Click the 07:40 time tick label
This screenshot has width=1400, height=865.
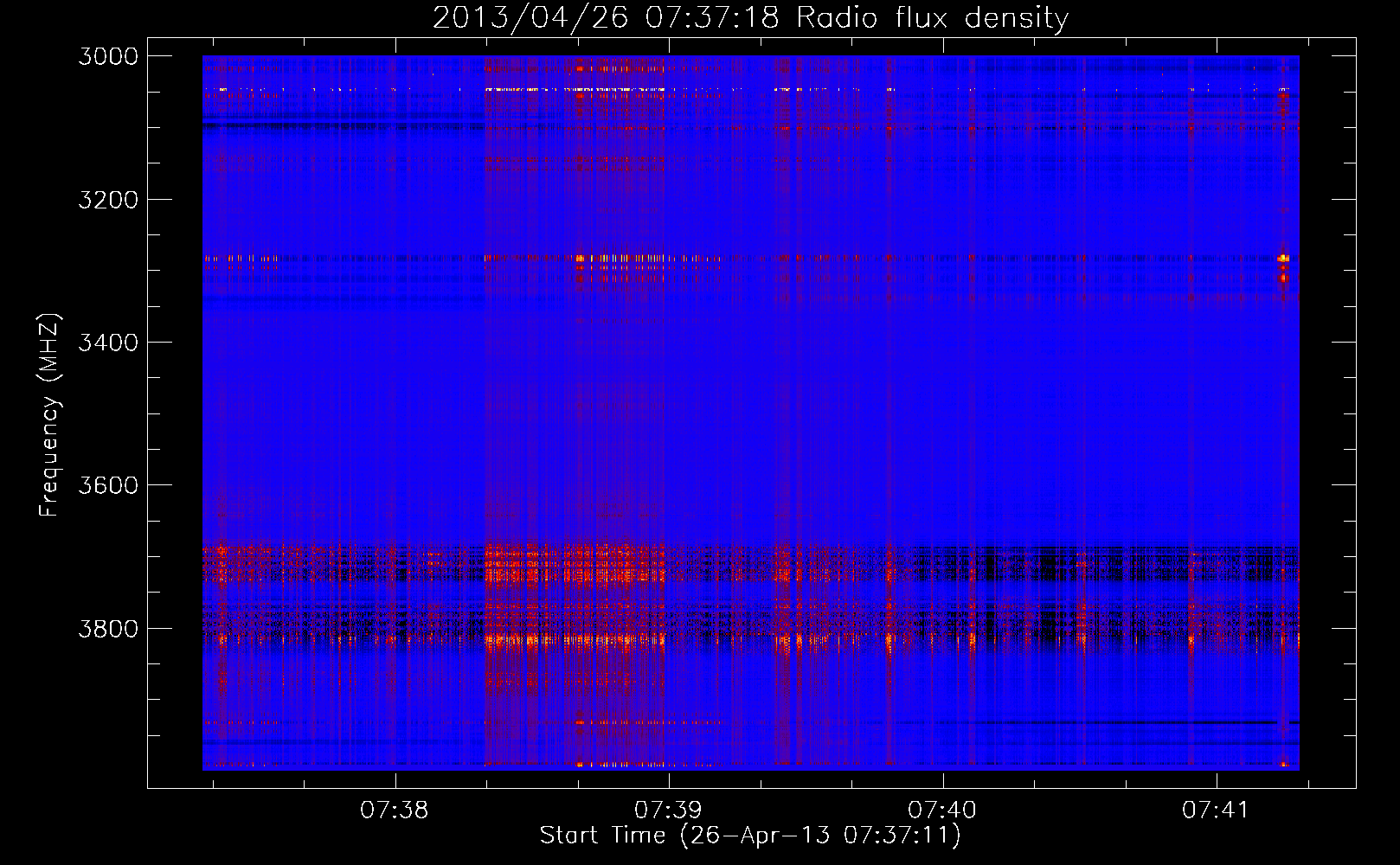(x=942, y=810)
